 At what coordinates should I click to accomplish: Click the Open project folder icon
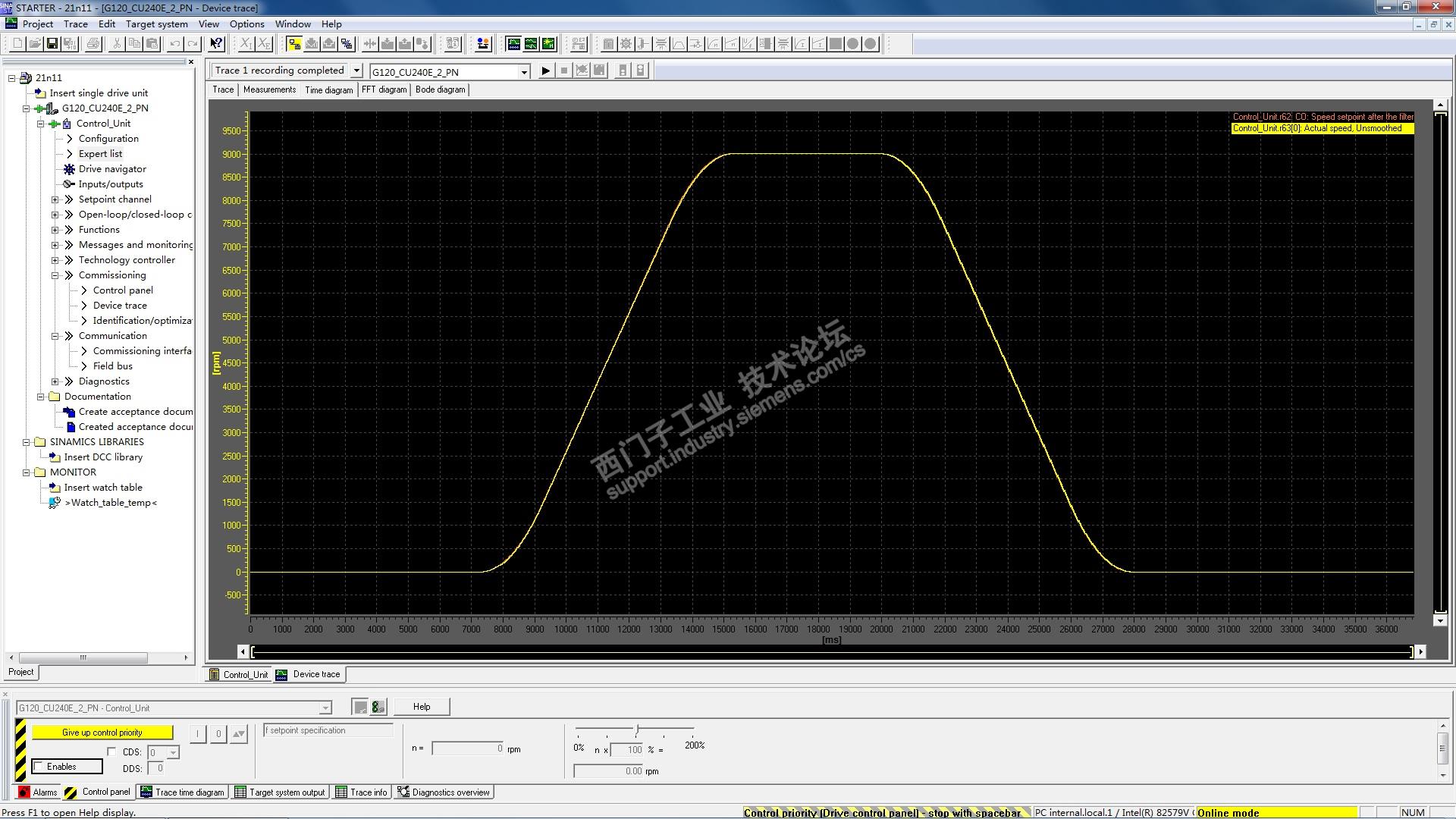(35, 44)
